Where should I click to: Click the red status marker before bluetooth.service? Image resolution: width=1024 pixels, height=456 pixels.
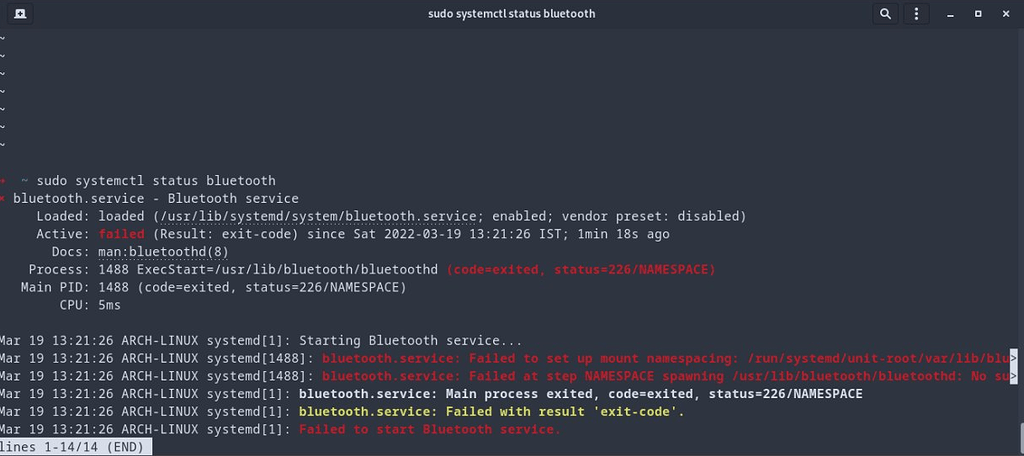point(3,199)
